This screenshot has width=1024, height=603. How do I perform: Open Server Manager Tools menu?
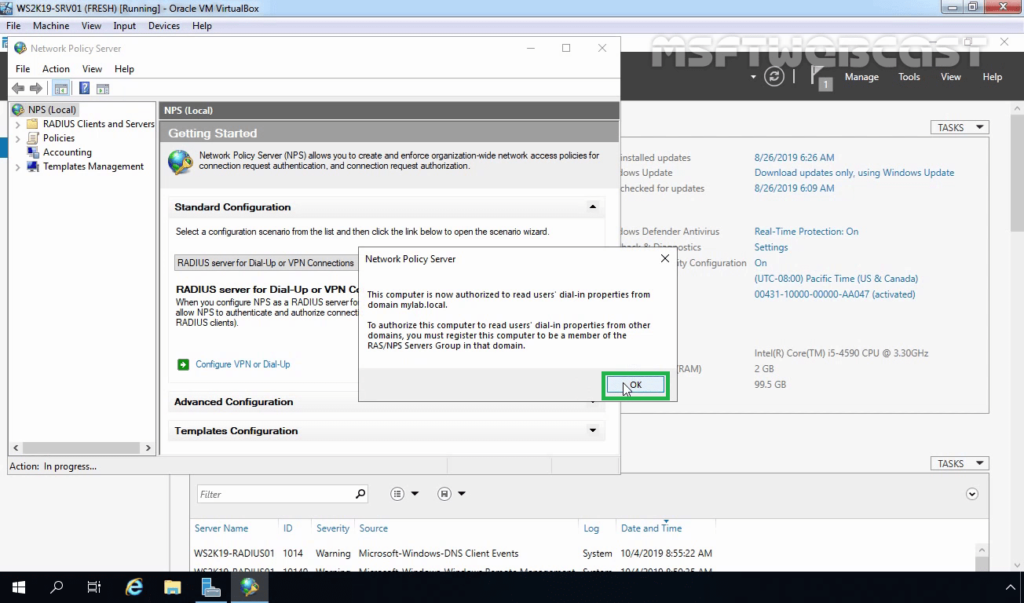click(x=908, y=77)
